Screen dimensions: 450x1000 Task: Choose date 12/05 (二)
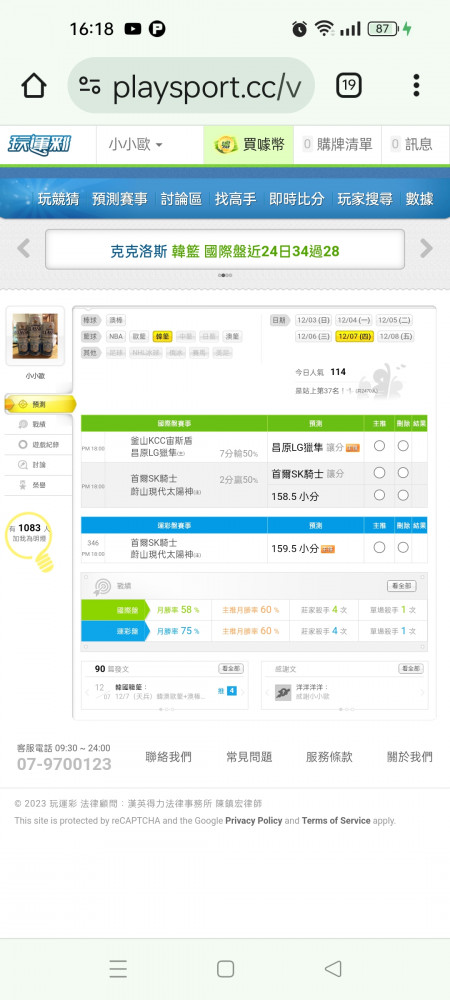click(x=395, y=320)
